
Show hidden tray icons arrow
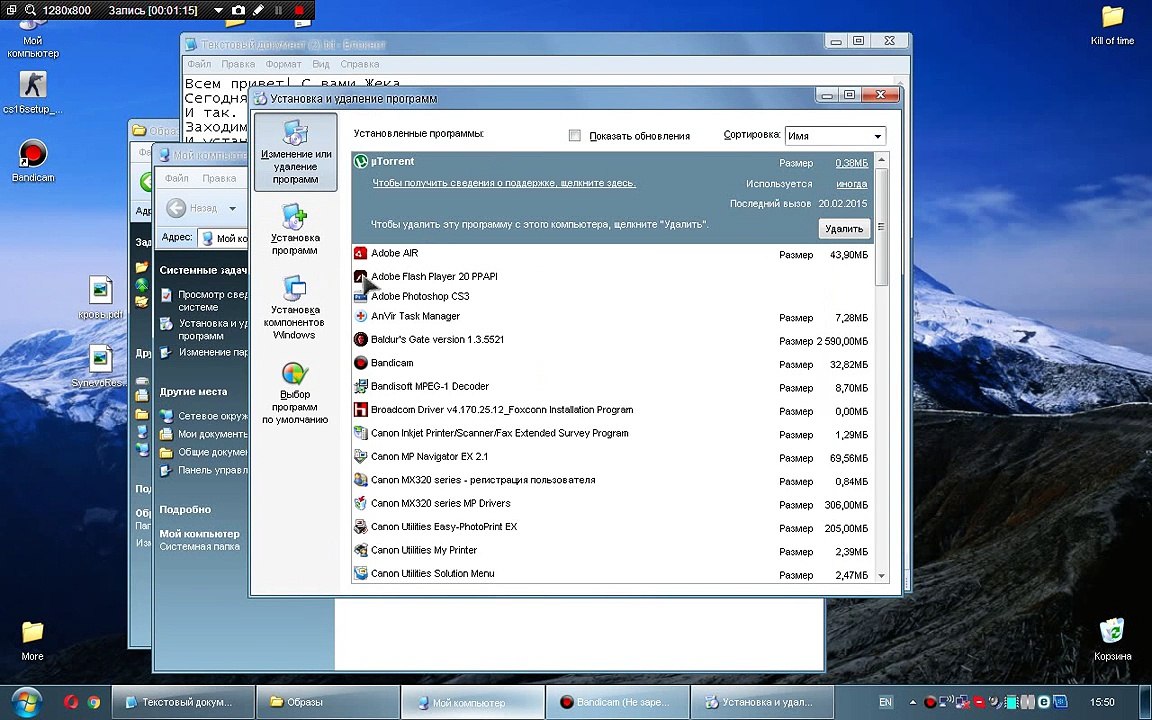912,702
